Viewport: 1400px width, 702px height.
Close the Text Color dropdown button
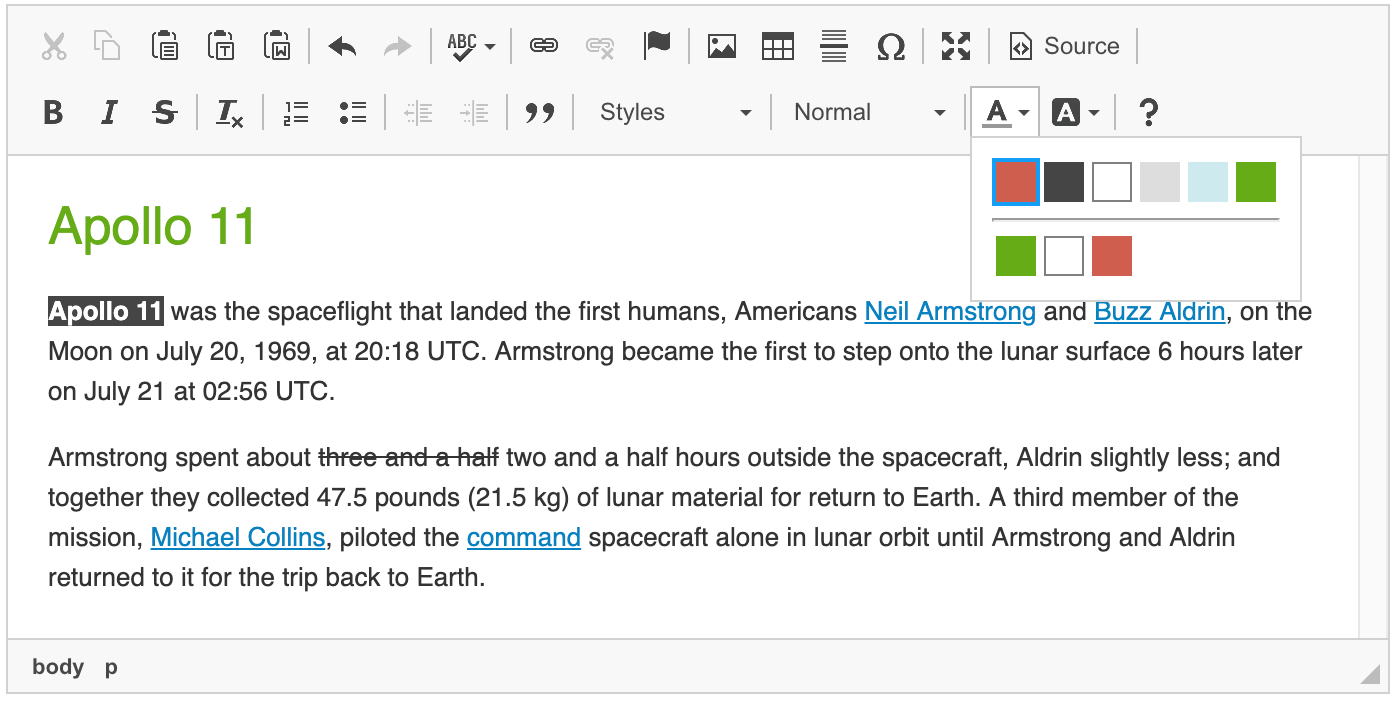tap(1005, 112)
